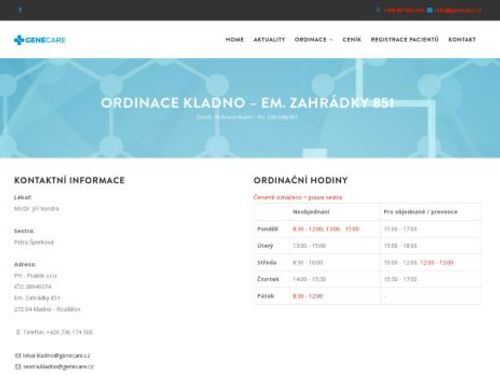
Task: Click the breadcrumb under the page title
Action: 247,117
